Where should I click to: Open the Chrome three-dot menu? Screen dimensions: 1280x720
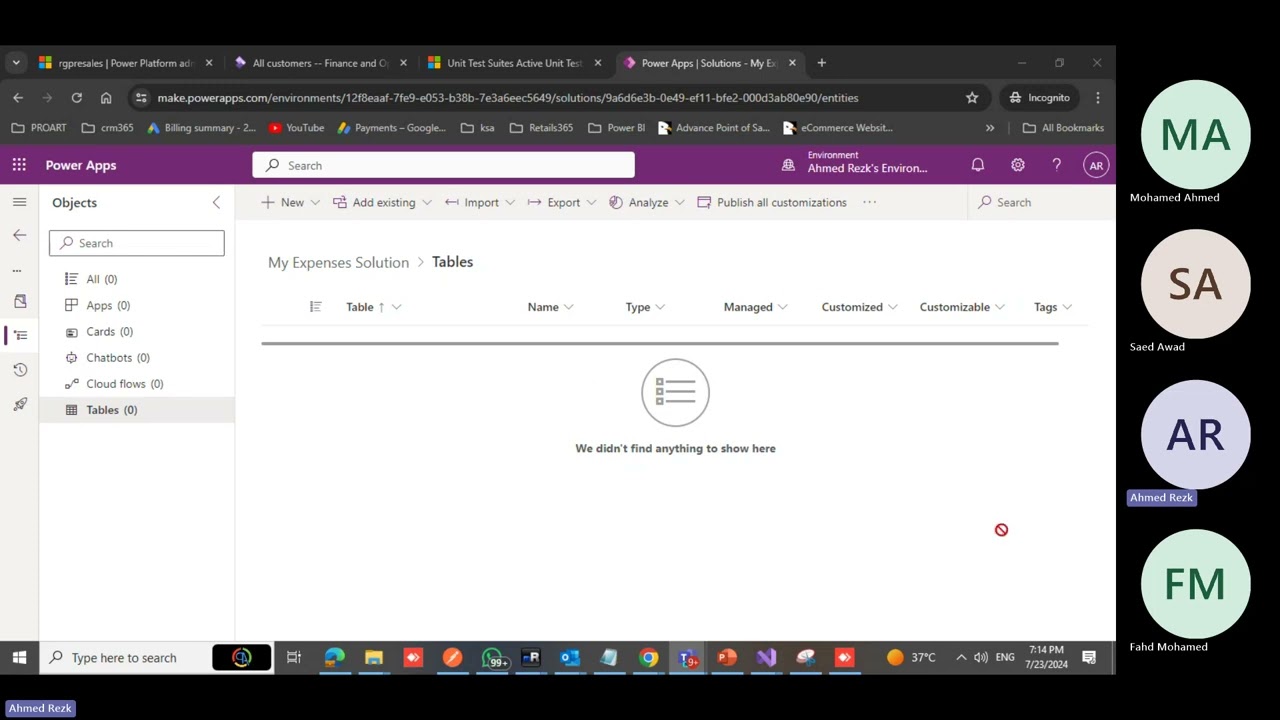[x=1097, y=98]
